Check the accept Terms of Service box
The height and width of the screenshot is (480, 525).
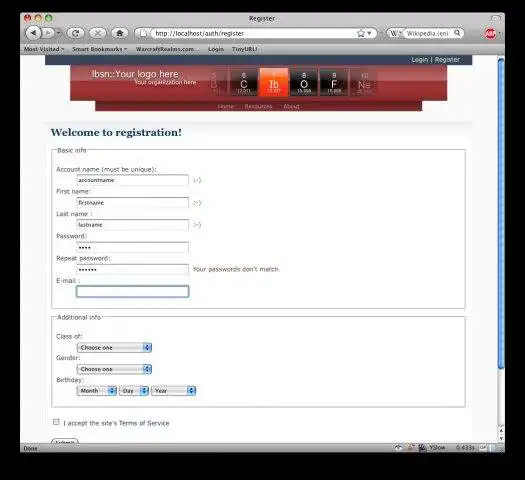click(x=56, y=422)
